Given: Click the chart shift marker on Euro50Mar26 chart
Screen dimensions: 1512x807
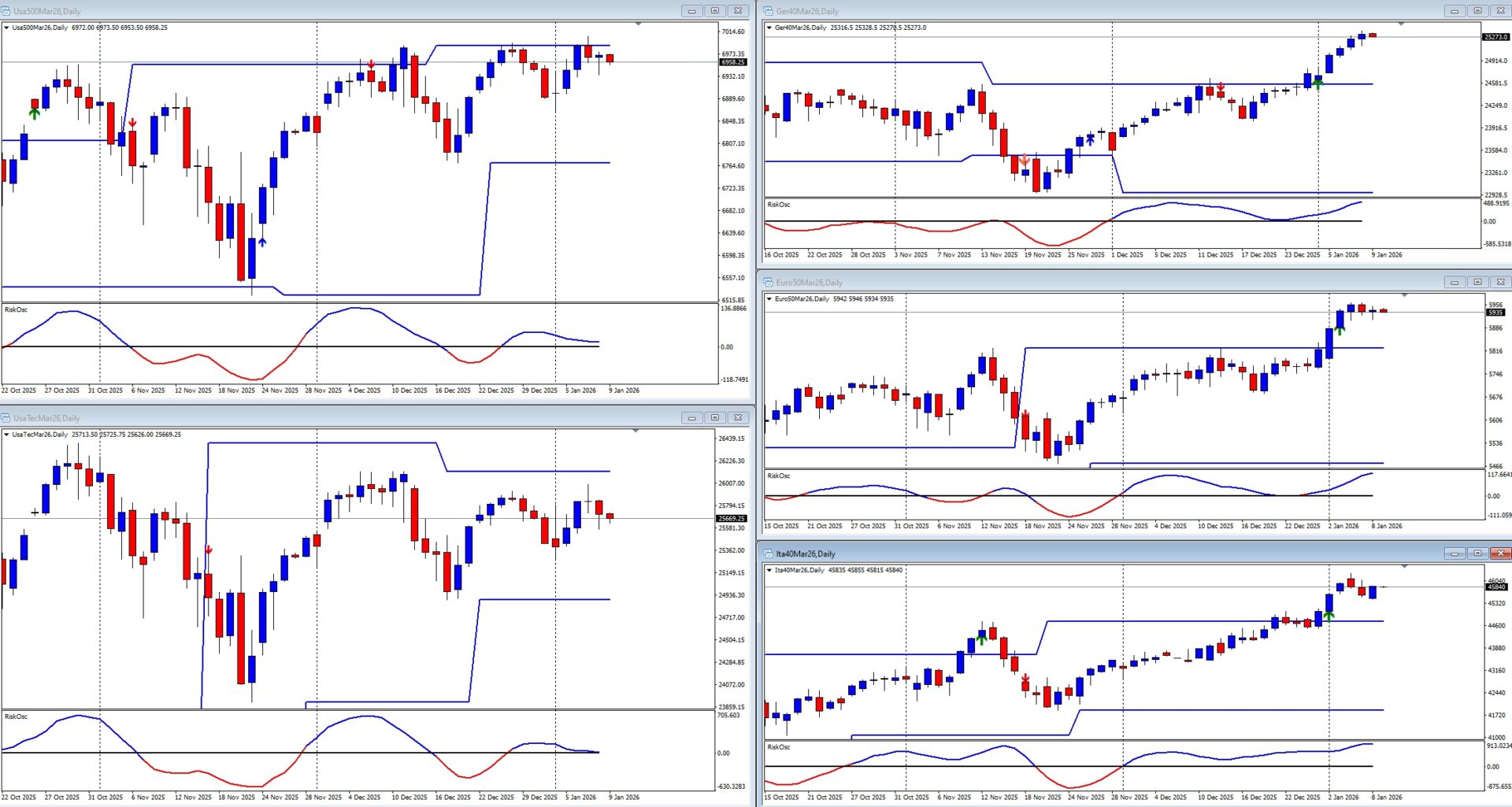Looking at the screenshot, I should tap(1404, 295).
